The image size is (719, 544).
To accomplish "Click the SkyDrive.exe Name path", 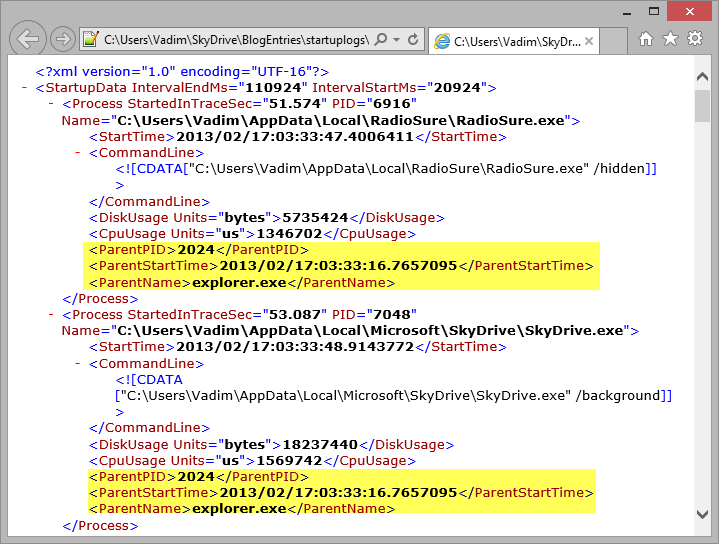I will [371, 331].
